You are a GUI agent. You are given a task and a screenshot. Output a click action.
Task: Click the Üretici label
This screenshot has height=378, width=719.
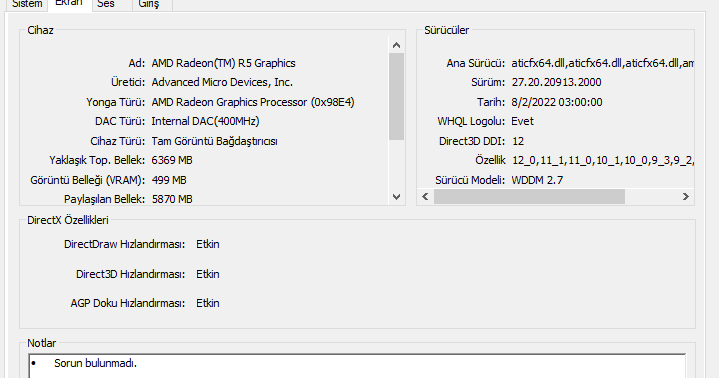(128, 82)
